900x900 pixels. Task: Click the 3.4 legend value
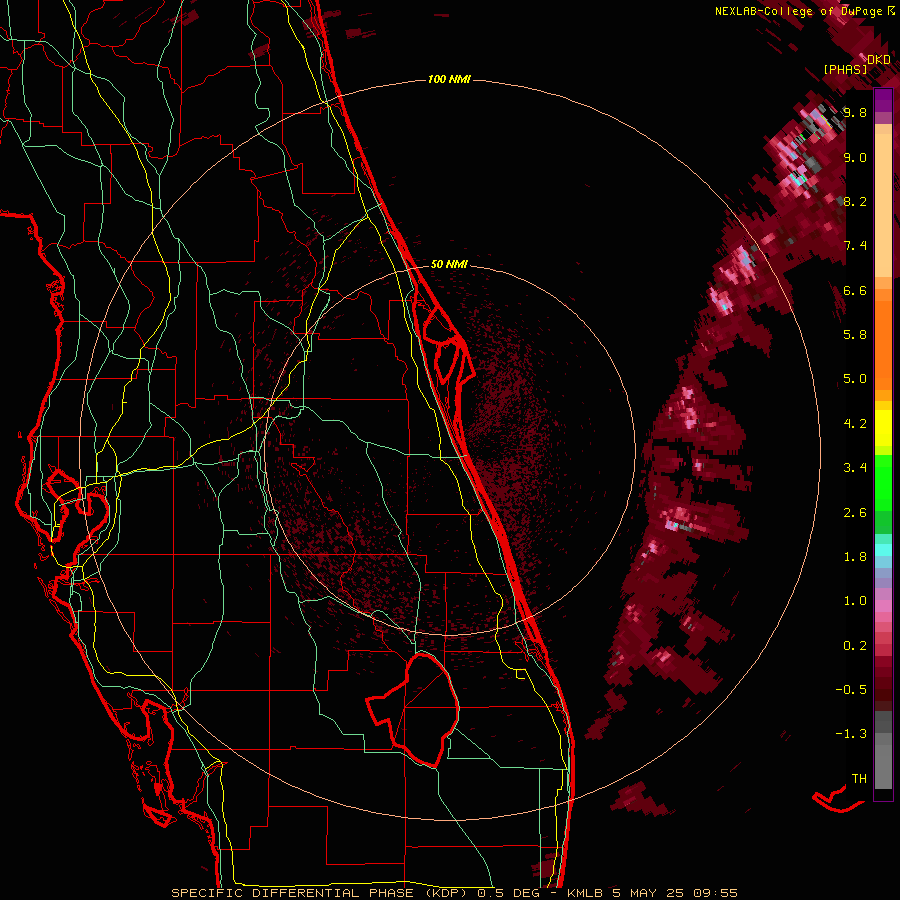click(x=855, y=468)
